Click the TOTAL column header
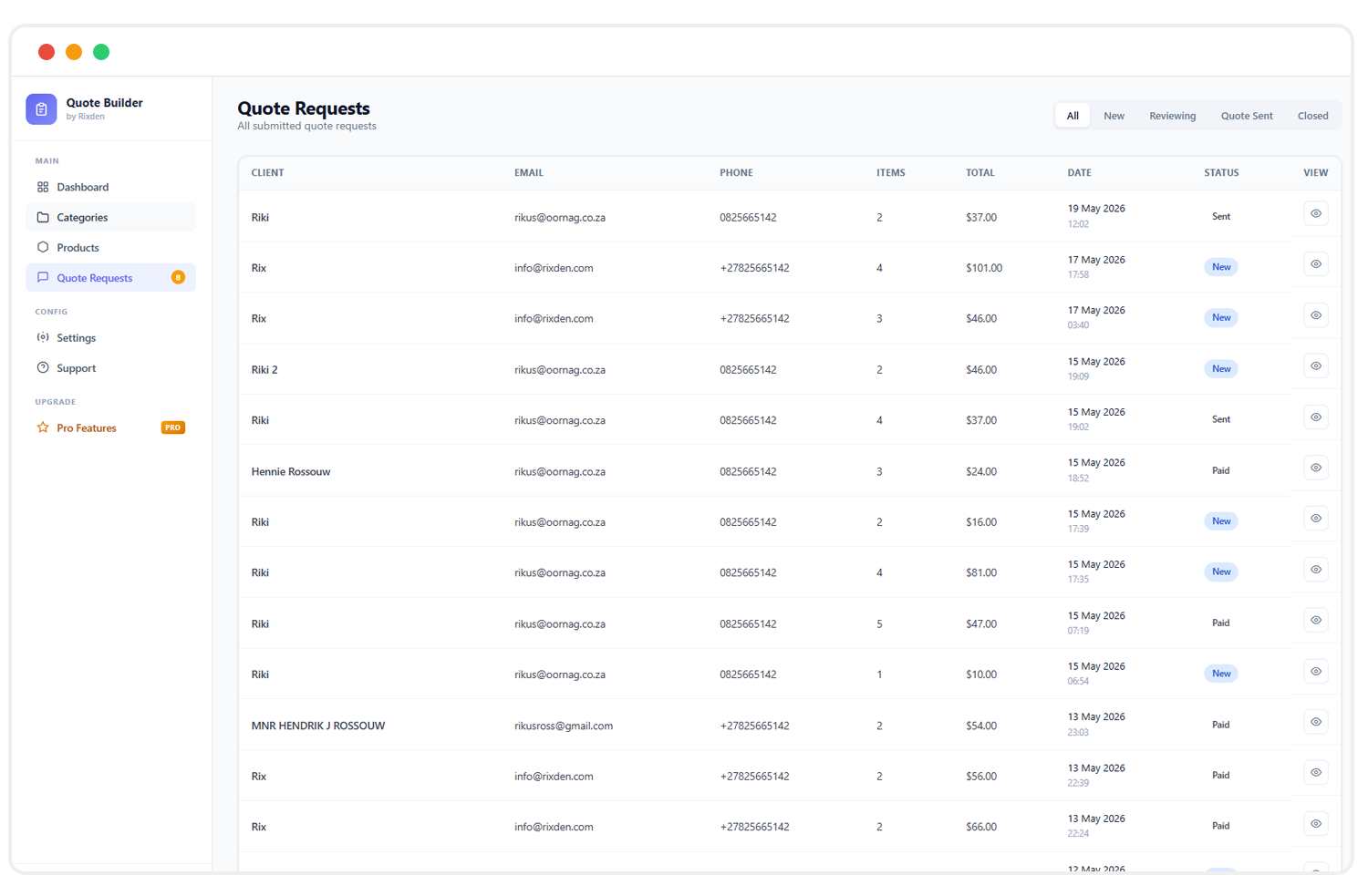Screen dimensions: 1368x896 click(x=980, y=172)
